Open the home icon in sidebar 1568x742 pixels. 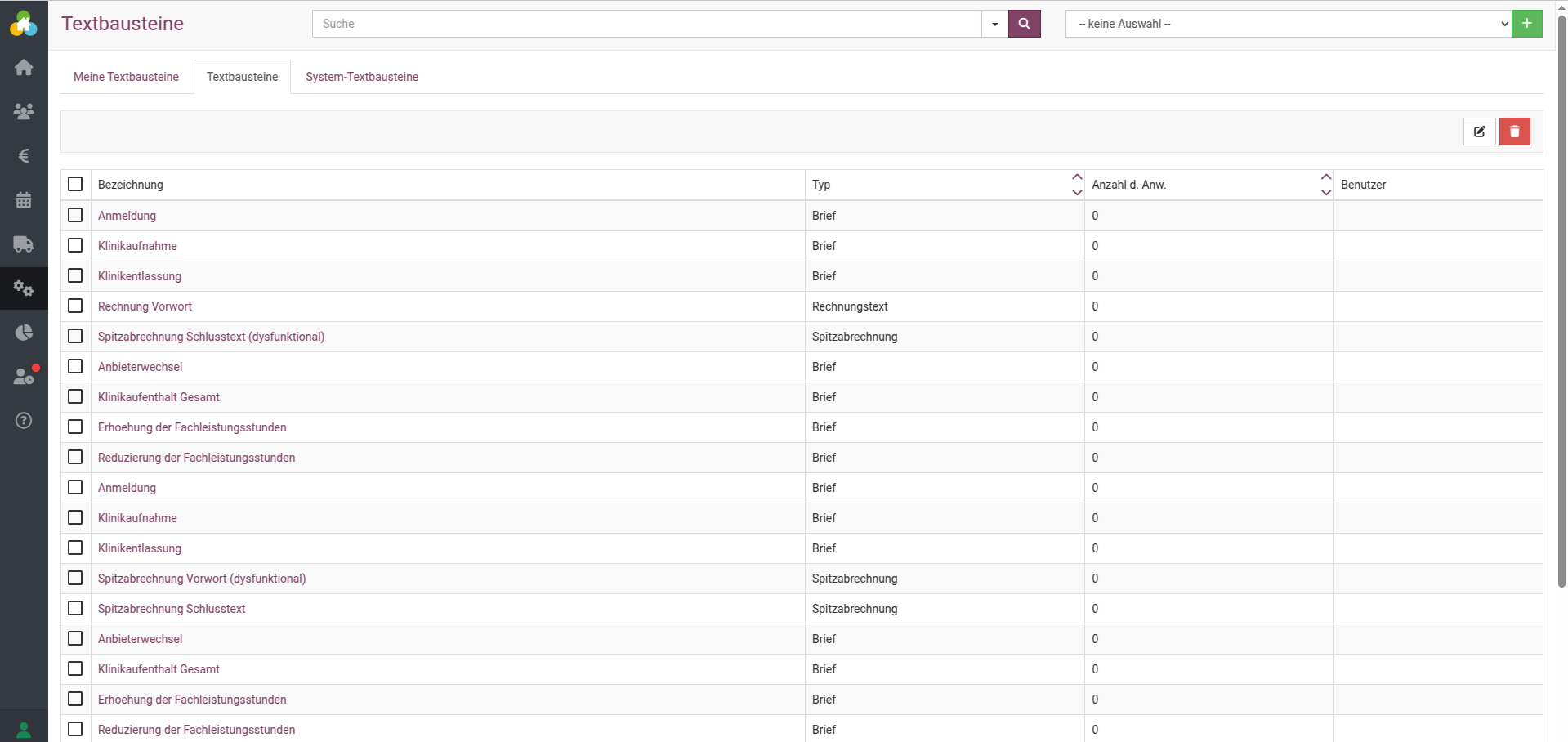tap(24, 68)
